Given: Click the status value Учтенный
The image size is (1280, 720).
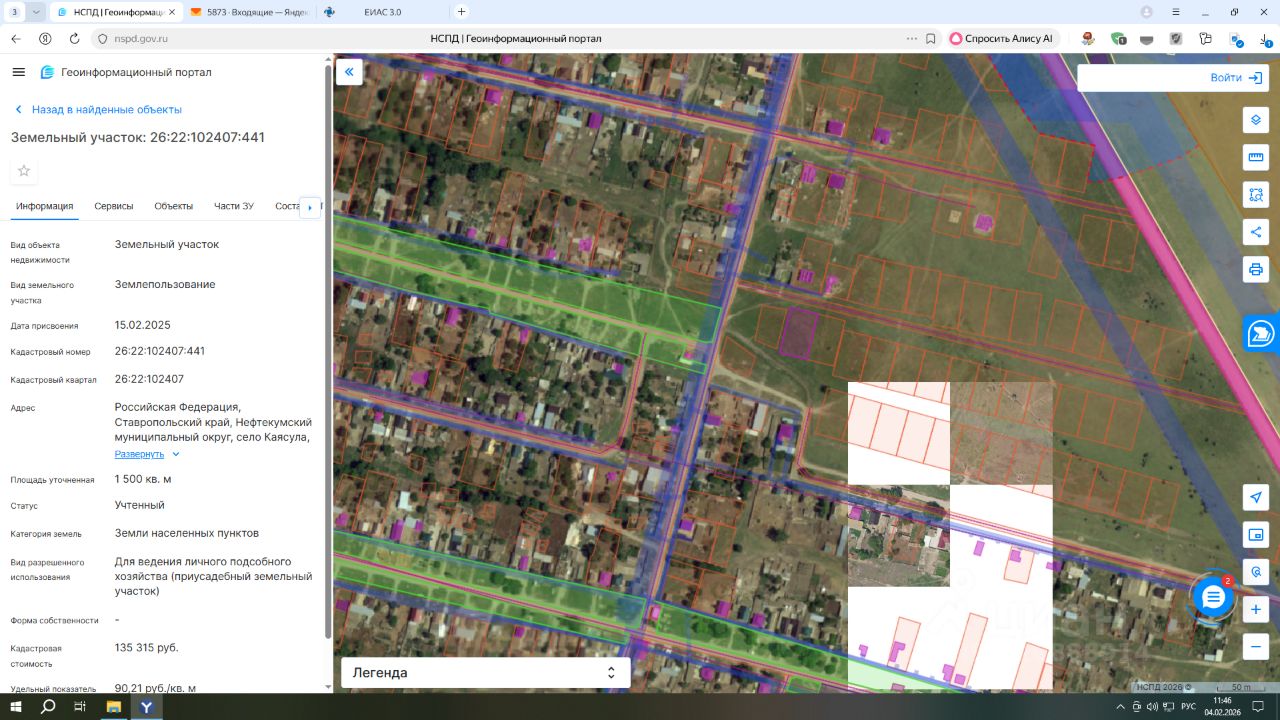Looking at the screenshot, I should coord(140,505).
